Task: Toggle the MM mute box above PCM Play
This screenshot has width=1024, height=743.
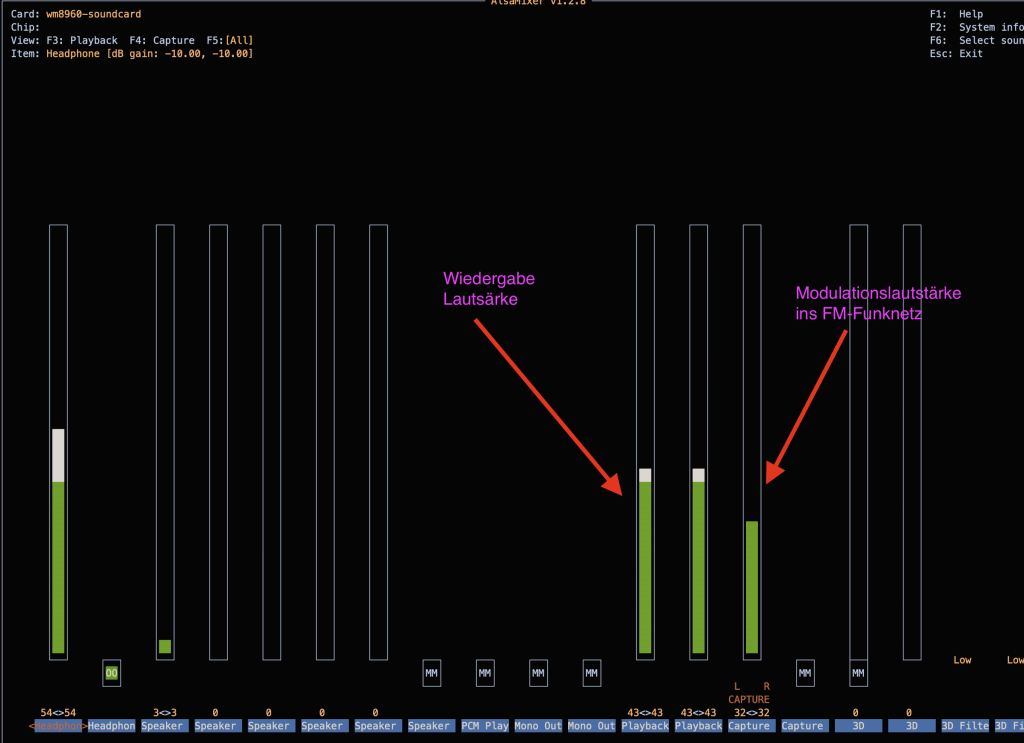Action: coord(485,673)
